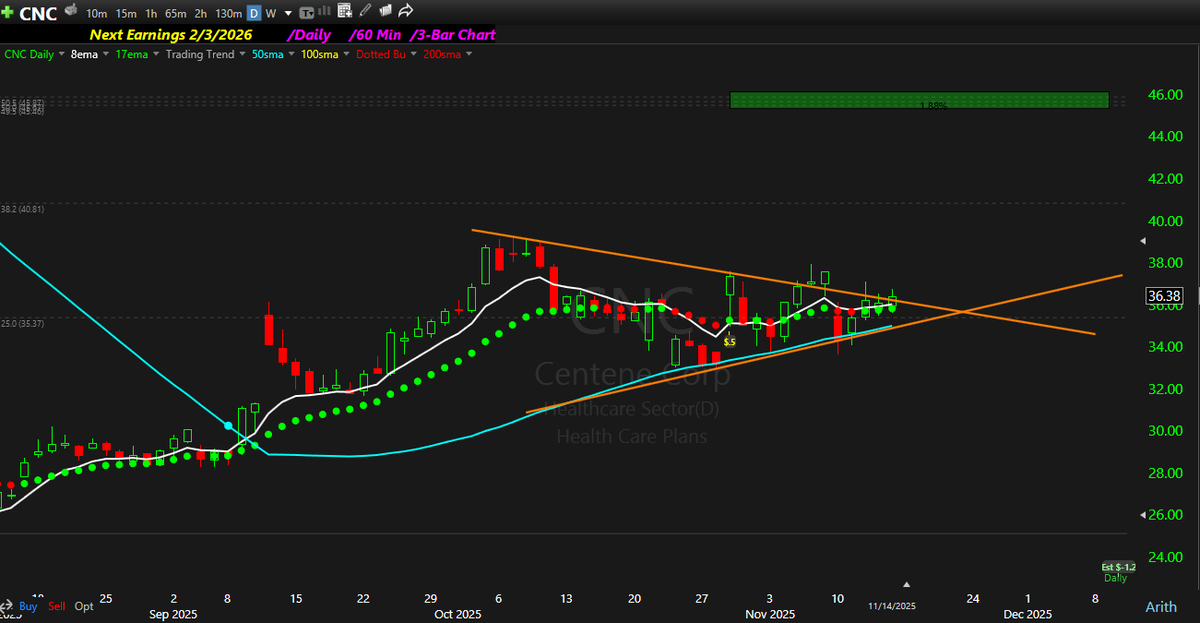The height and width of the screenshot is (623, 1200).
Task: Click the price scale arrow near 26.00
Action: (1144, 514)
